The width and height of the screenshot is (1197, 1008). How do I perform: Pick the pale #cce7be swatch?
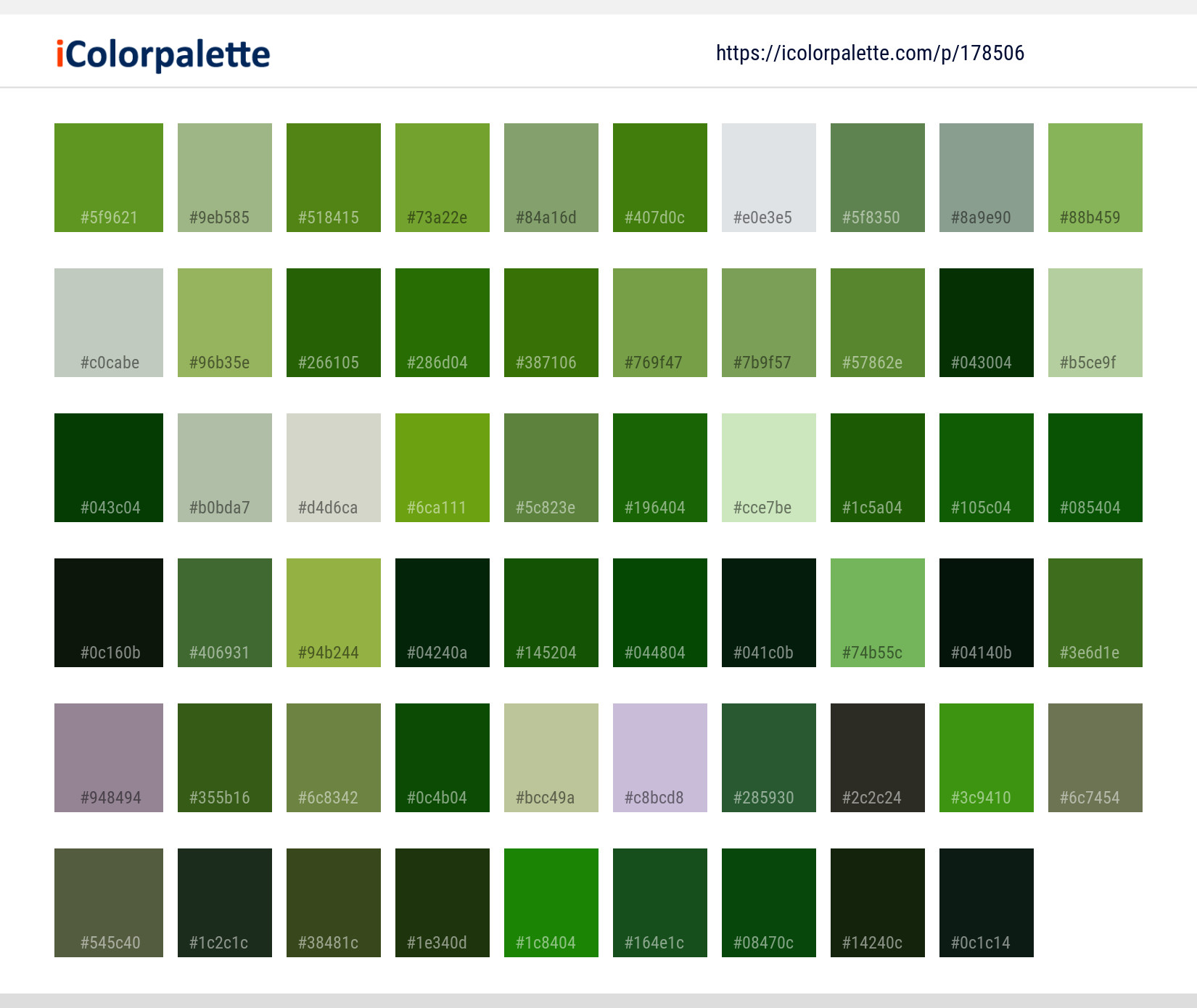coord(769,468)
